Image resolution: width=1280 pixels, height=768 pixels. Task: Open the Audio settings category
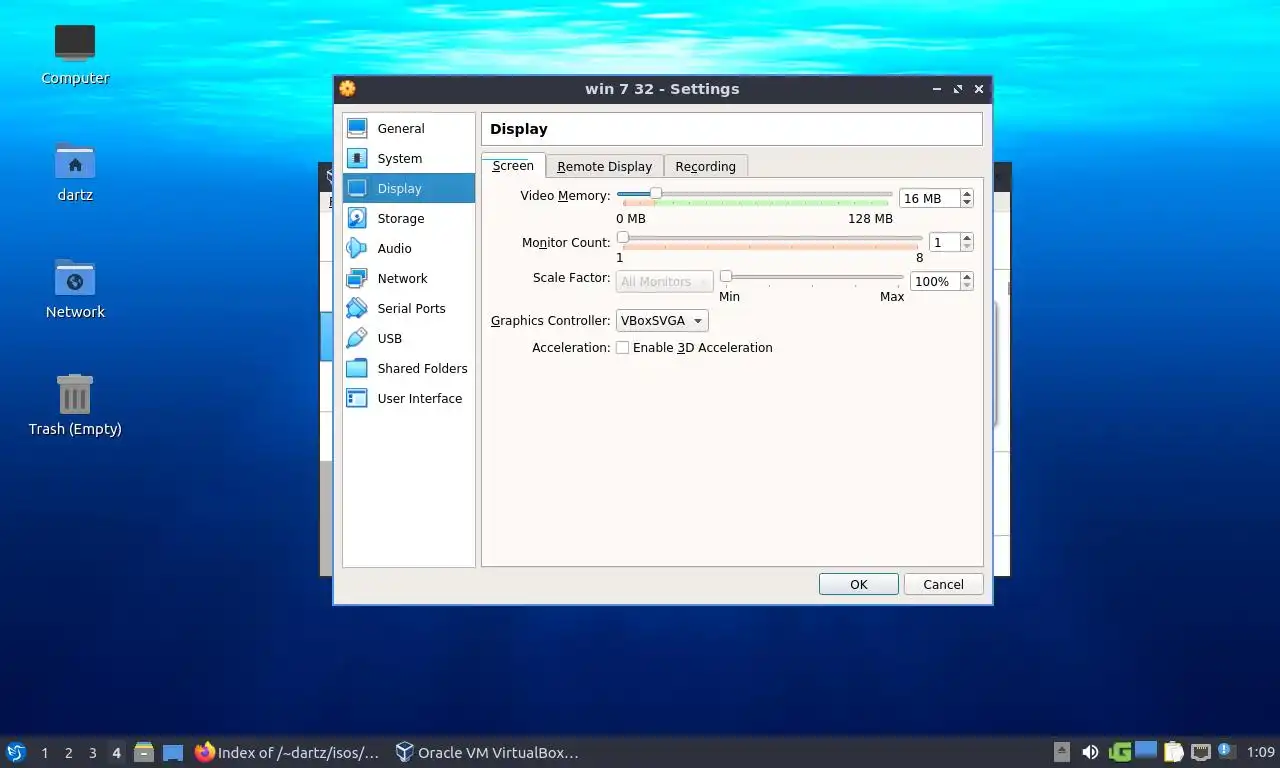click(408, 248)
